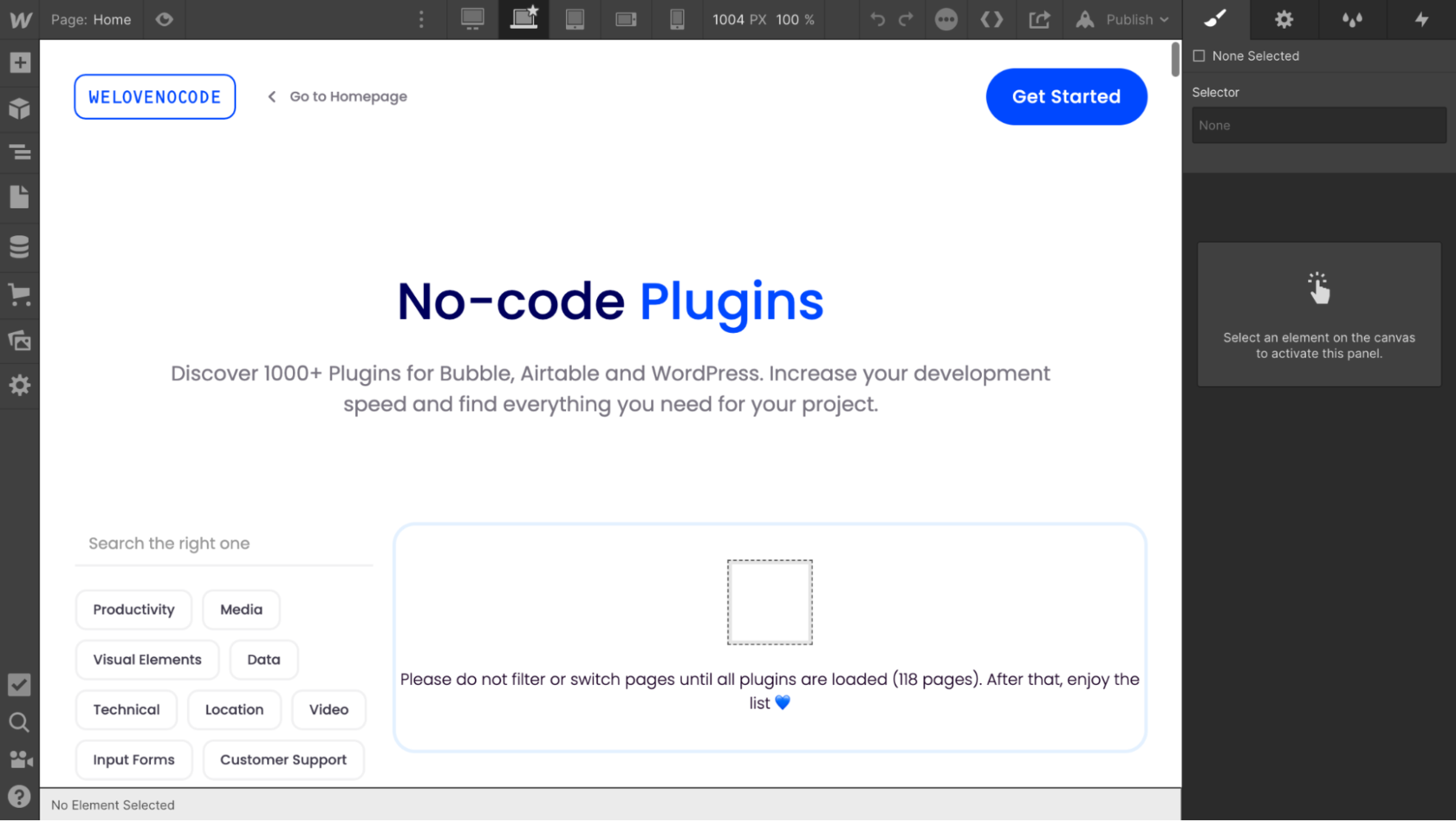Click the canvas vertical scrollbar
1456x821 pixels.
pos(1175,59)
